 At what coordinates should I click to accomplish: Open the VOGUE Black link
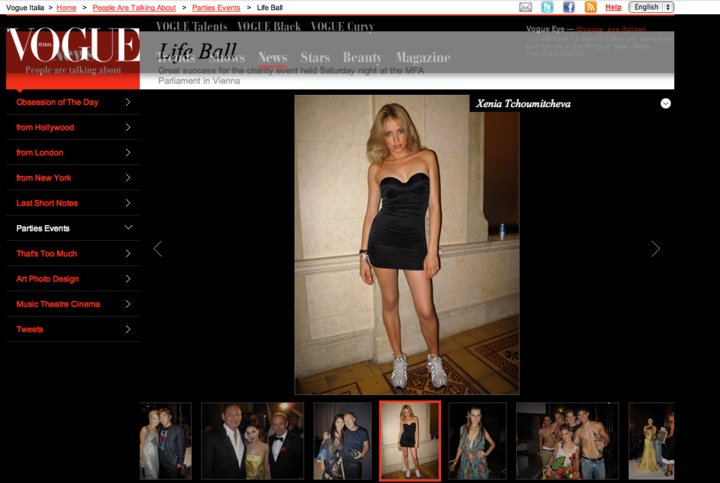[269, 27]
